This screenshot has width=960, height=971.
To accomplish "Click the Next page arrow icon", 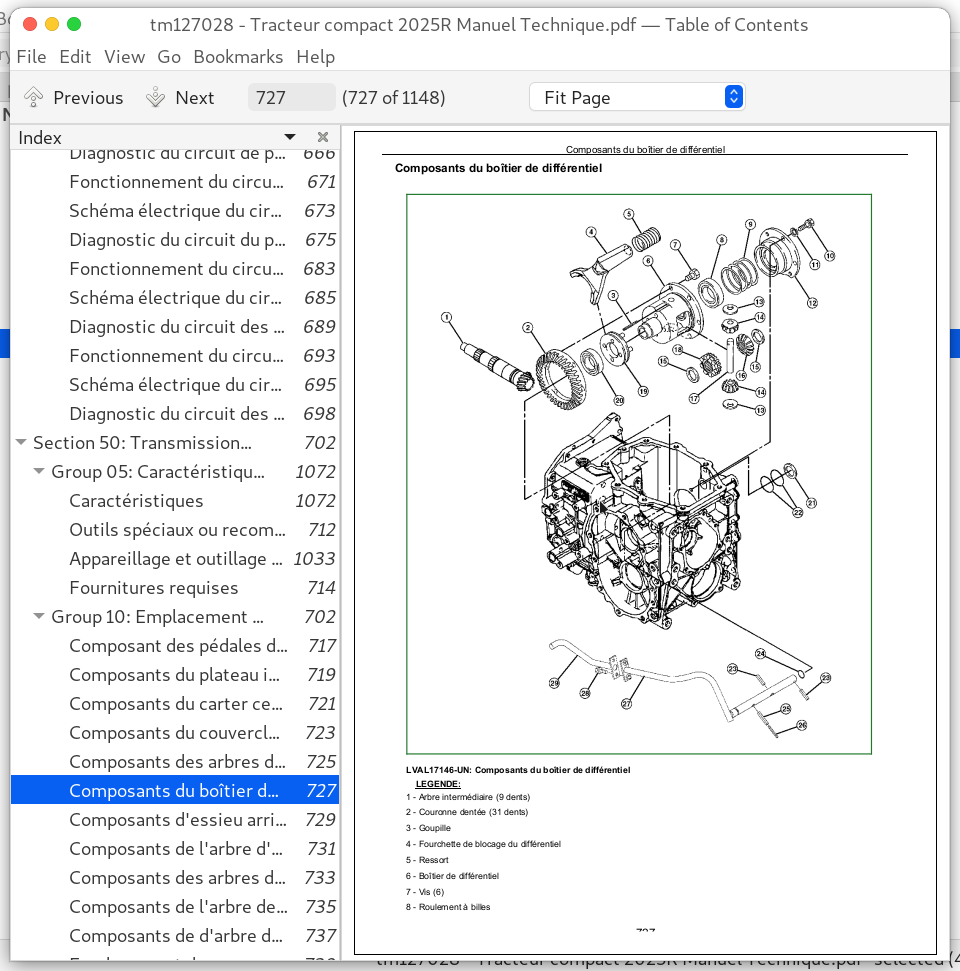I will pos(155,97).
